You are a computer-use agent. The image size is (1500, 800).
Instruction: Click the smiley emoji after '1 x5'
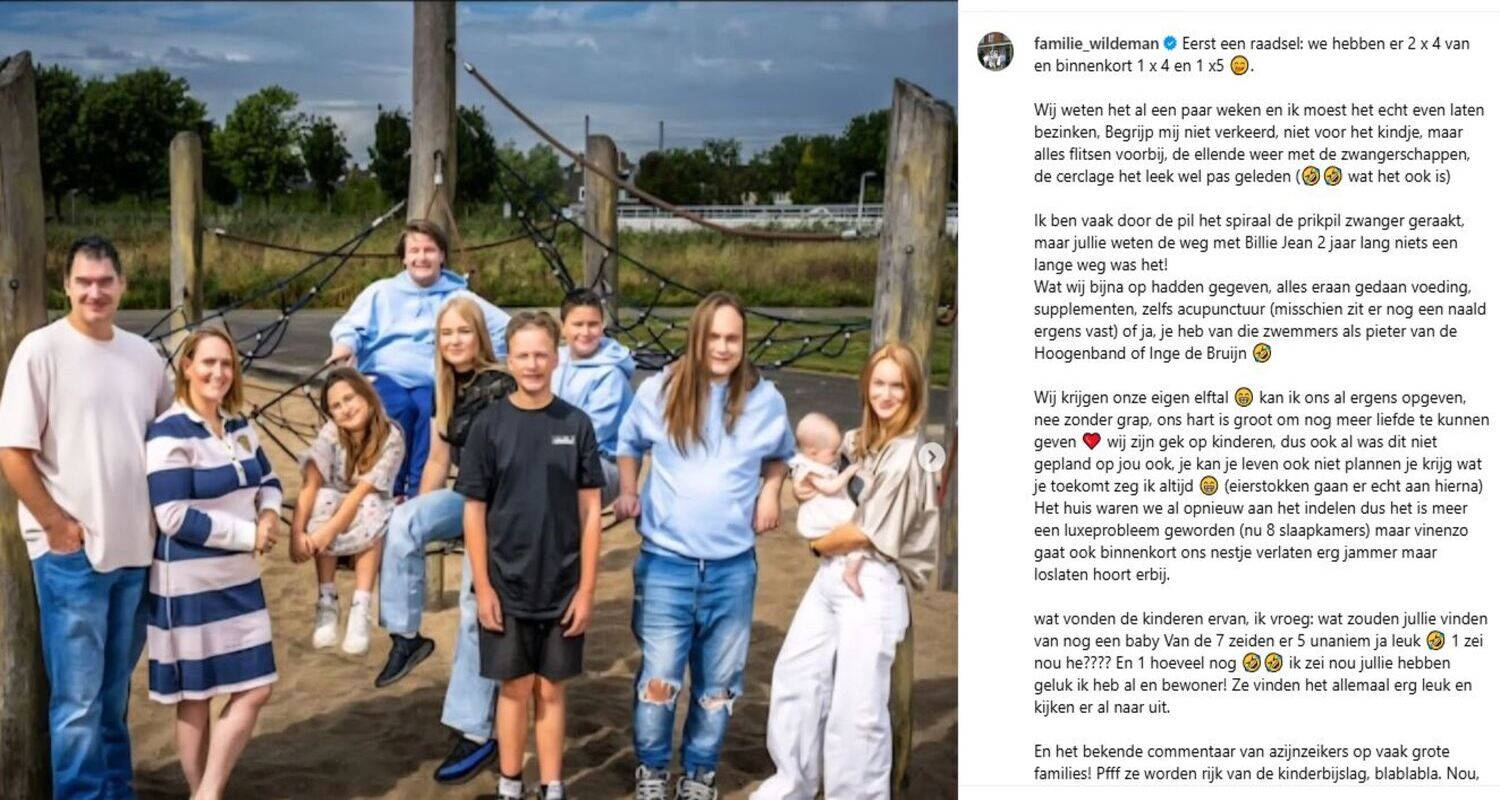click(x=1239, y=66)
